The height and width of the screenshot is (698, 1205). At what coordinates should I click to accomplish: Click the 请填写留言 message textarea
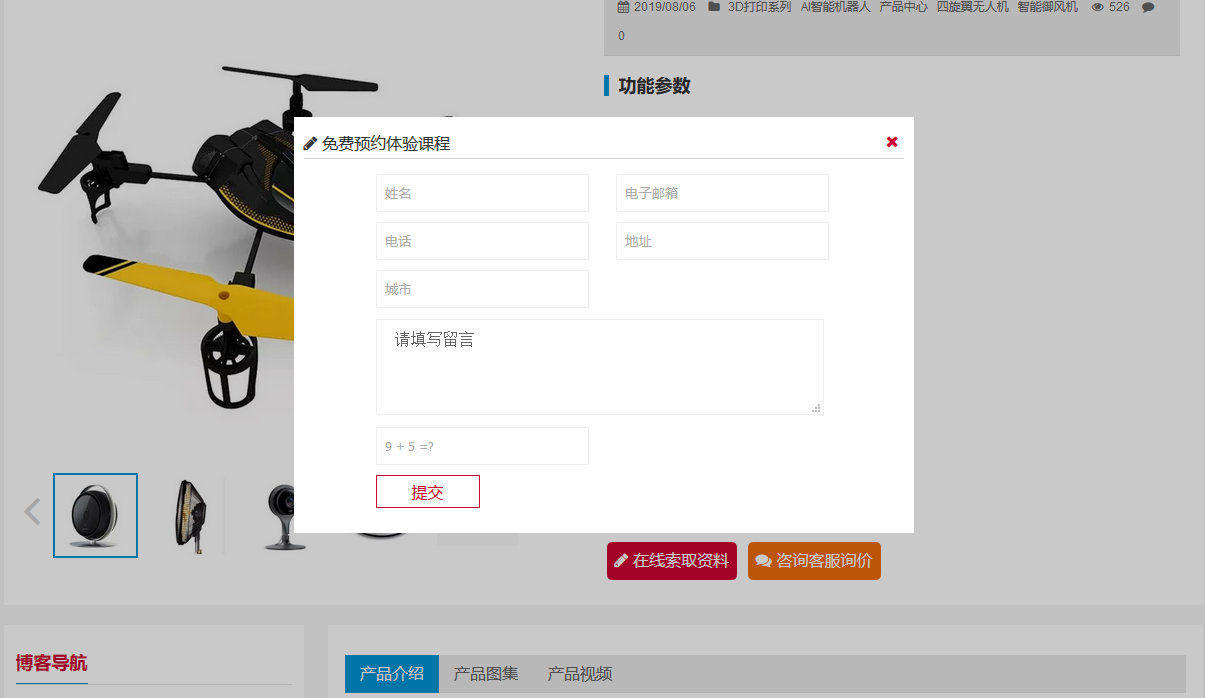599,366
